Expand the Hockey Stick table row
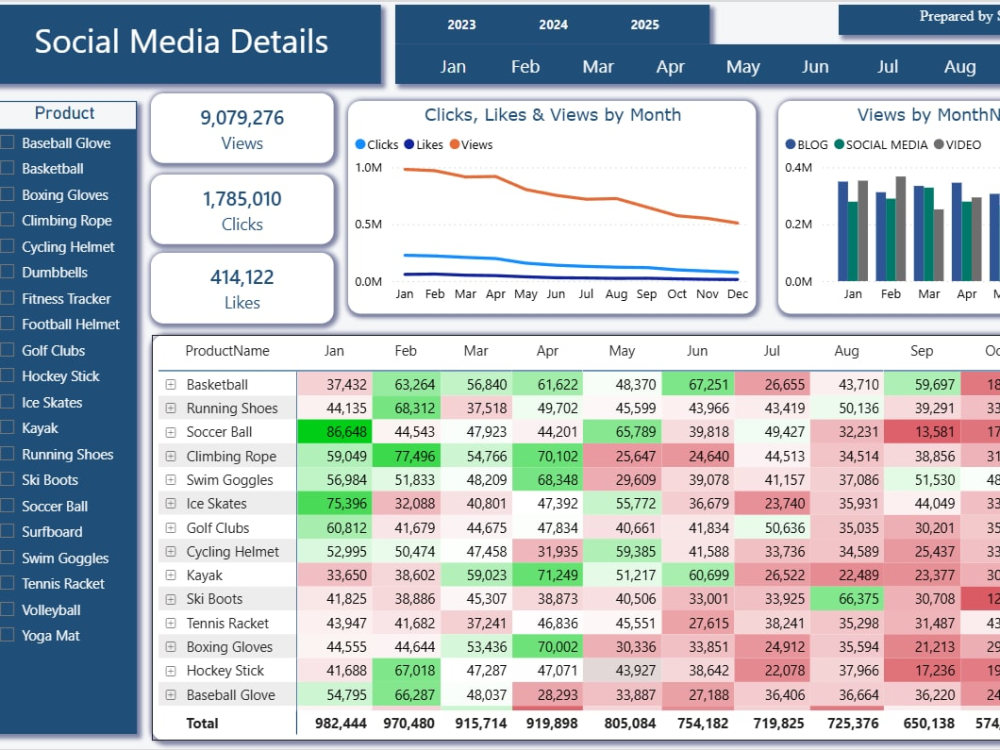1000x750 pixels. (x=170, y=670)
